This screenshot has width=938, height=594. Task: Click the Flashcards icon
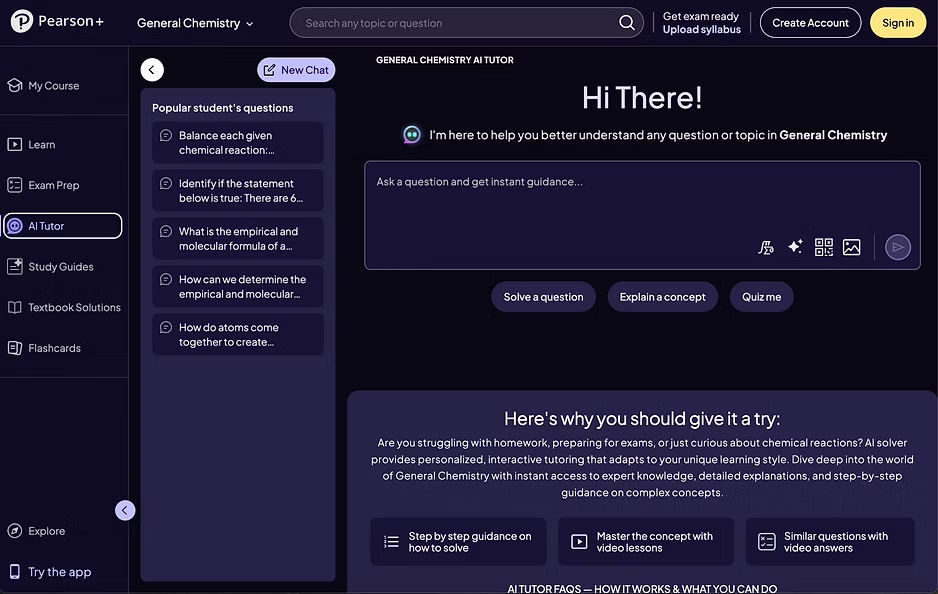coord(15,348)
